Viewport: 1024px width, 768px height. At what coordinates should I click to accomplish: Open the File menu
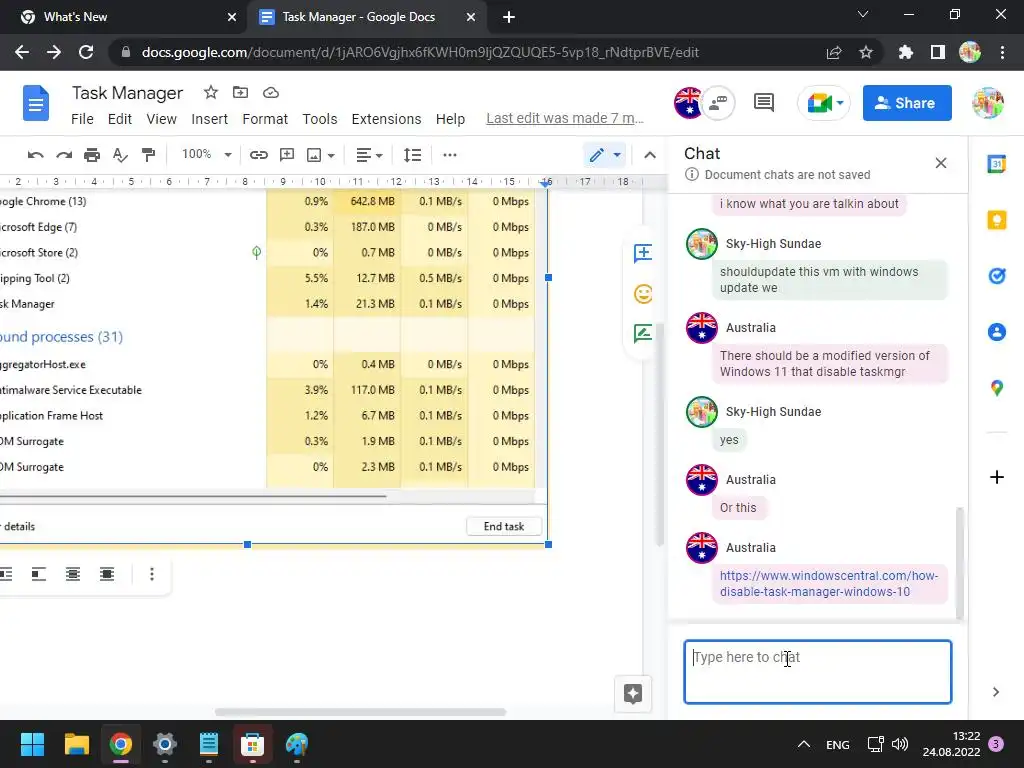(82, 119)
